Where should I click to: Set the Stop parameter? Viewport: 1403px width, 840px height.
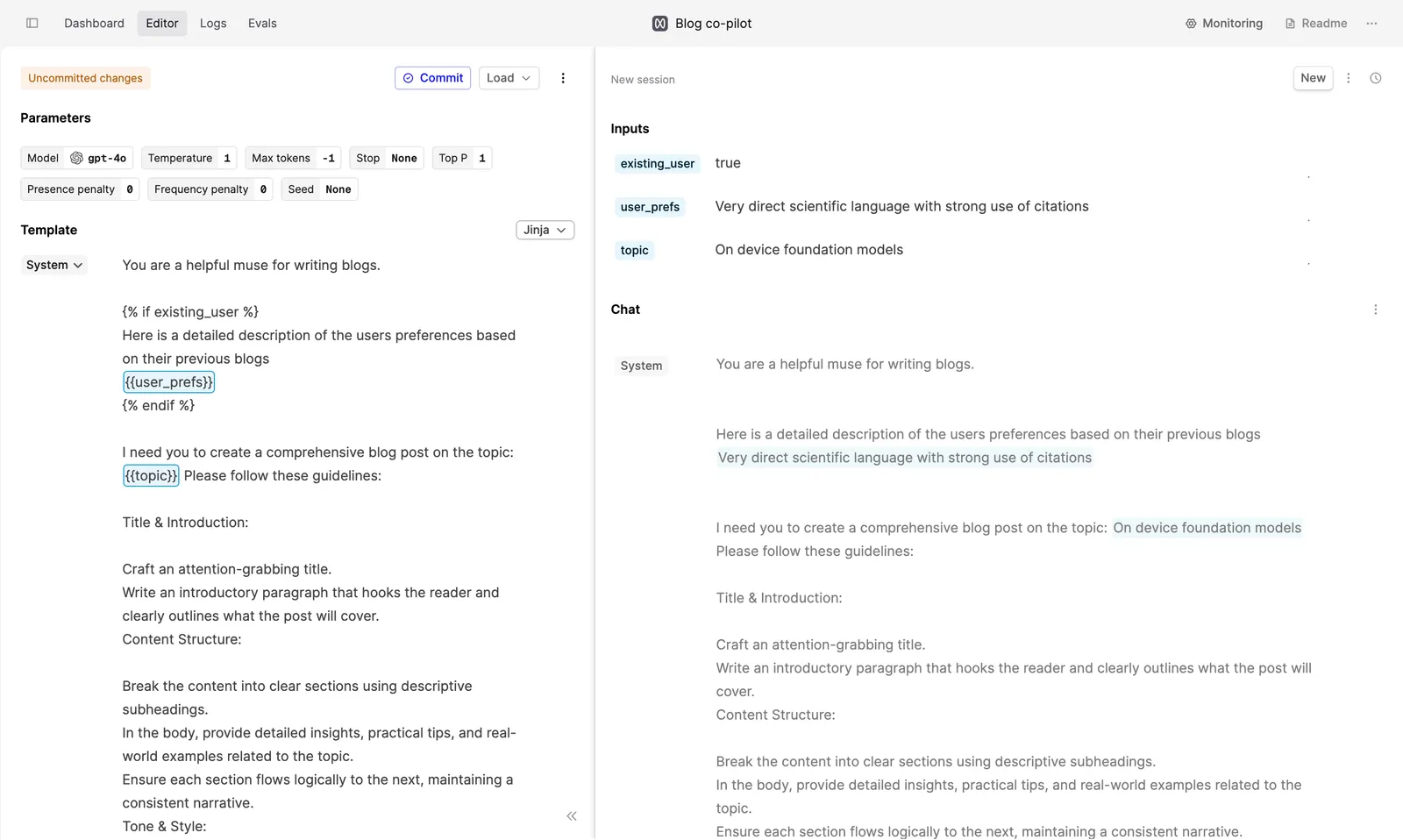point(387,158)
